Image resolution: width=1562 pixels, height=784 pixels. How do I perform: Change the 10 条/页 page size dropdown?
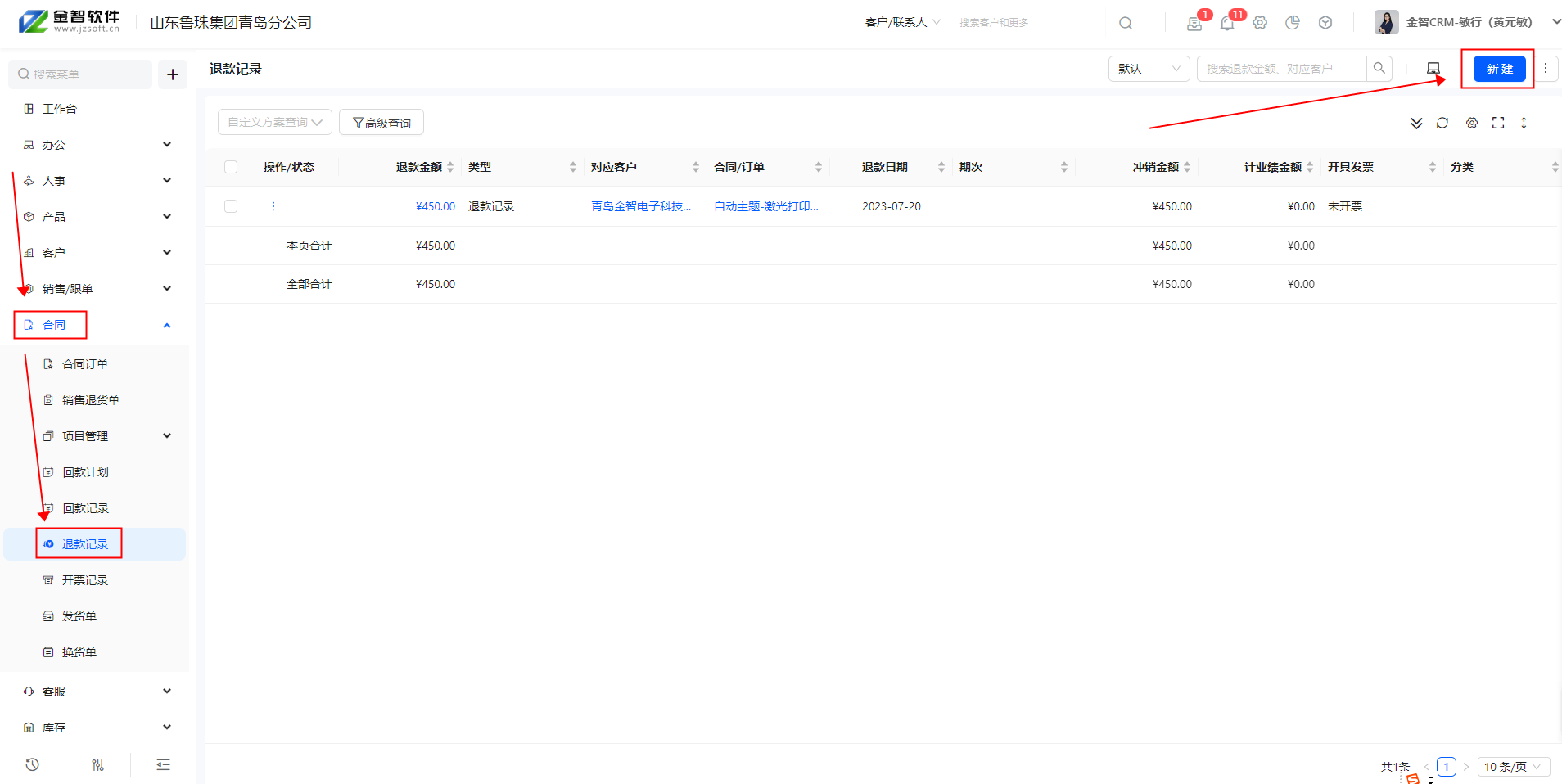pos(1513,767)
